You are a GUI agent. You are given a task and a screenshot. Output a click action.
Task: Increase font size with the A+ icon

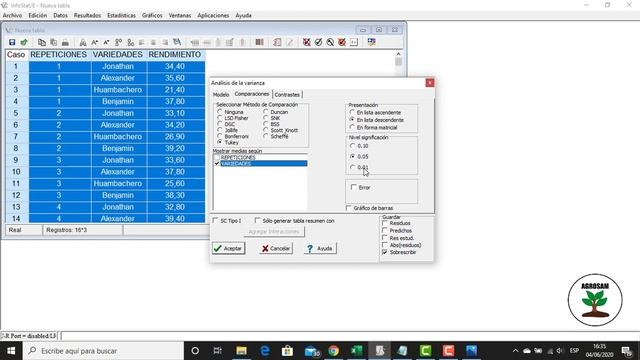pos(95,42)
